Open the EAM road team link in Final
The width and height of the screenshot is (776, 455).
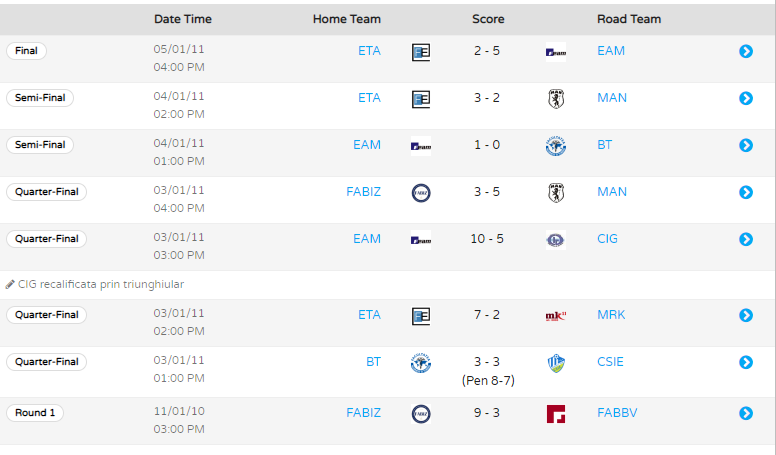(x=611, y=51)
